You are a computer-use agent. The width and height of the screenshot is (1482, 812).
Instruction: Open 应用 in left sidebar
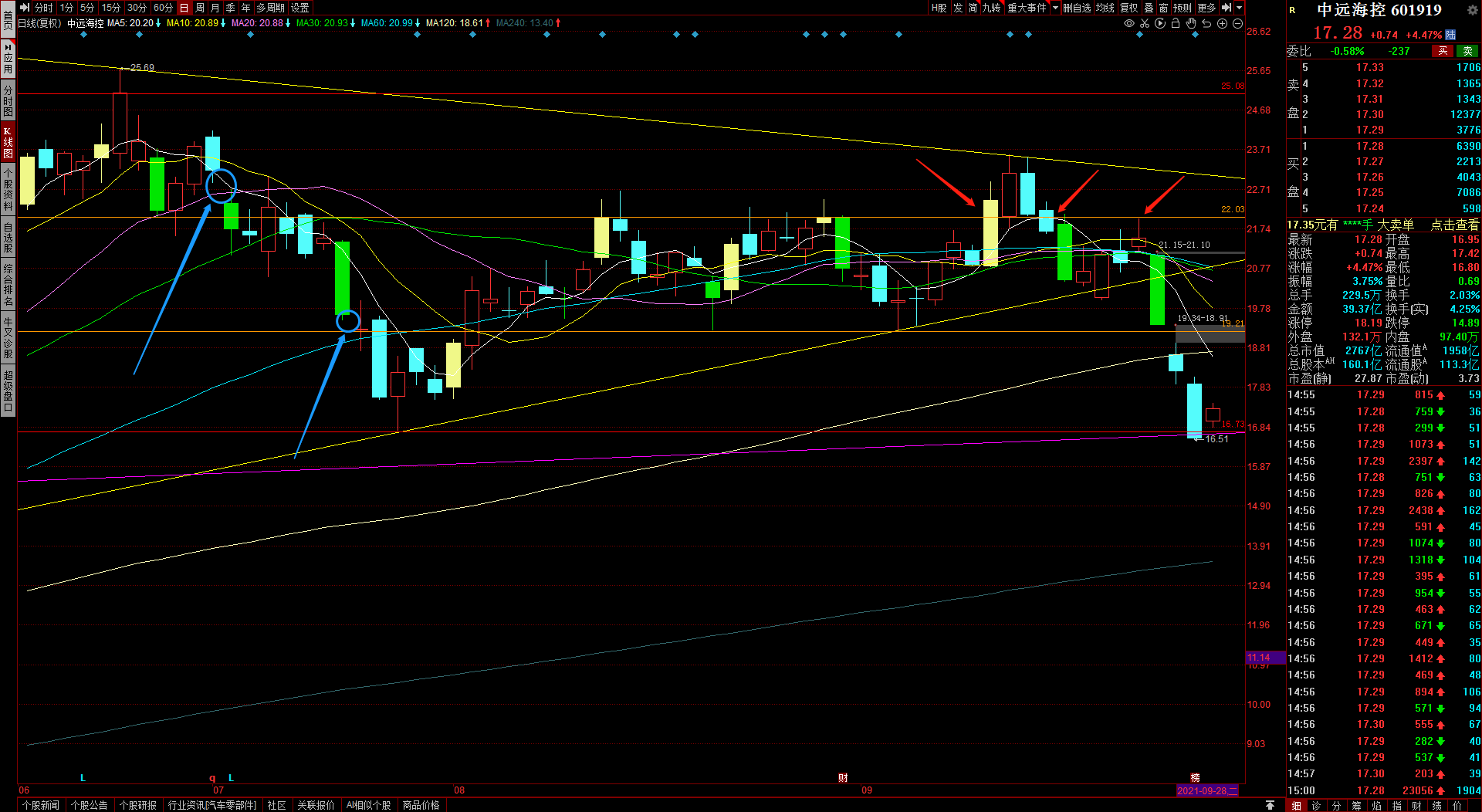pos(8,59)
